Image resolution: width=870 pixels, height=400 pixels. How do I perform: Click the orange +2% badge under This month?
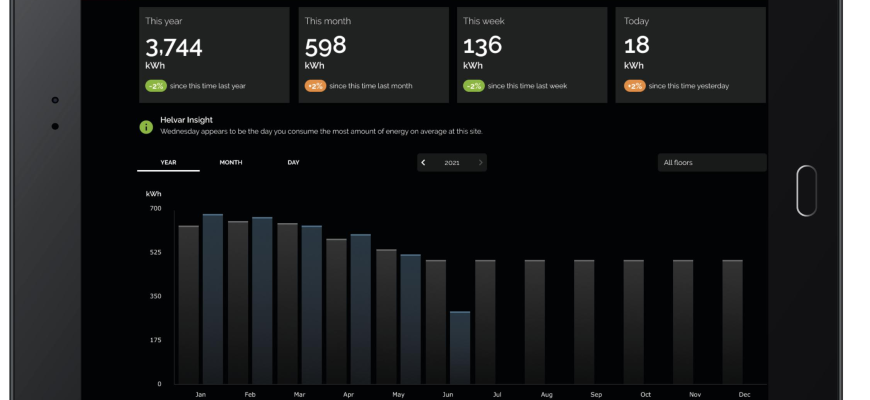(x=315, y=86)
